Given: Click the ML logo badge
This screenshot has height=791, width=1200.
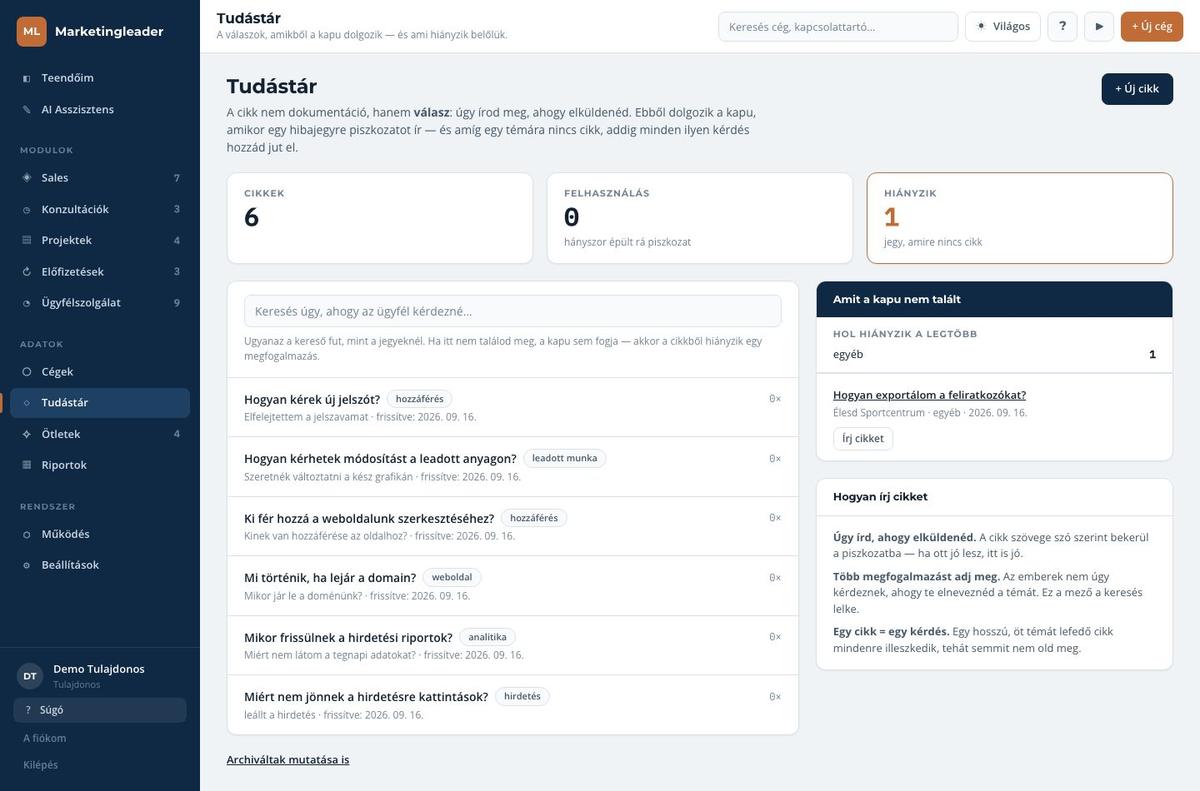Looking at the screenshot, I should [x=32, y=31].
